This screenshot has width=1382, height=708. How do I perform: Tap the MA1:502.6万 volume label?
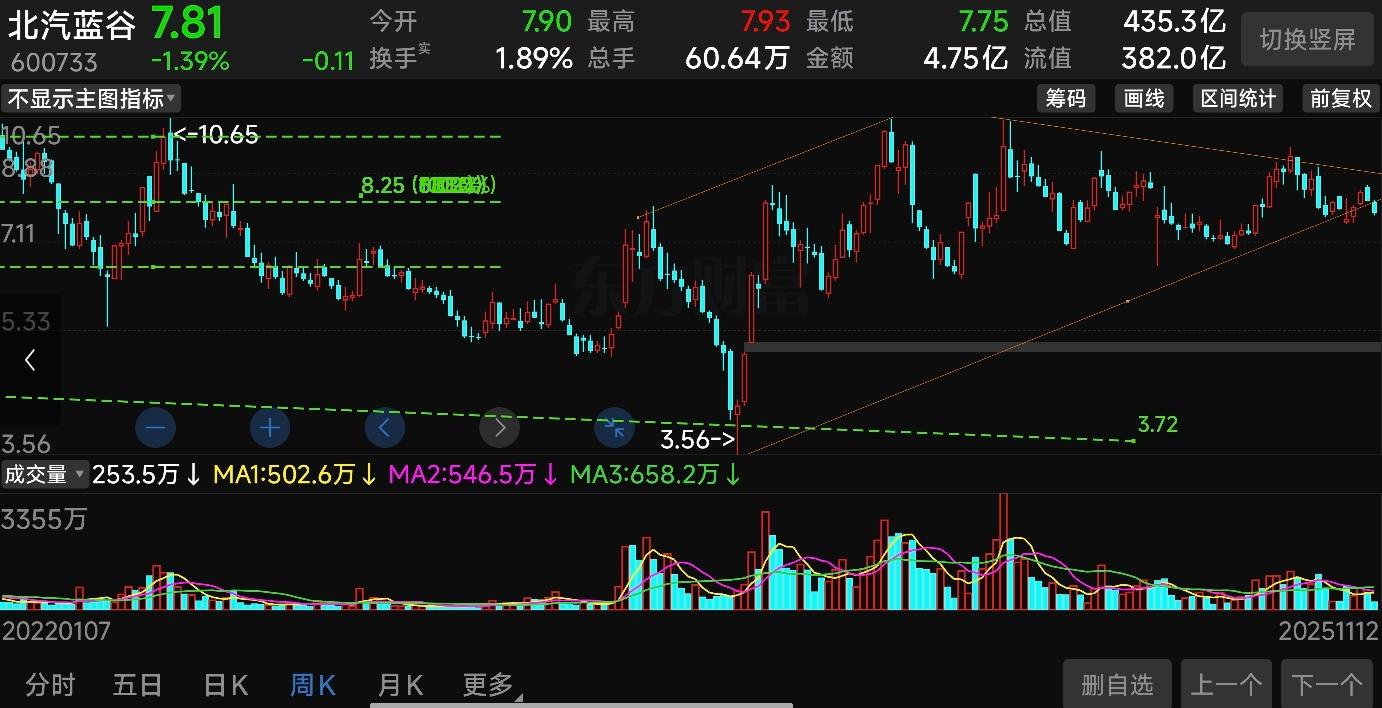click(294, 475)
